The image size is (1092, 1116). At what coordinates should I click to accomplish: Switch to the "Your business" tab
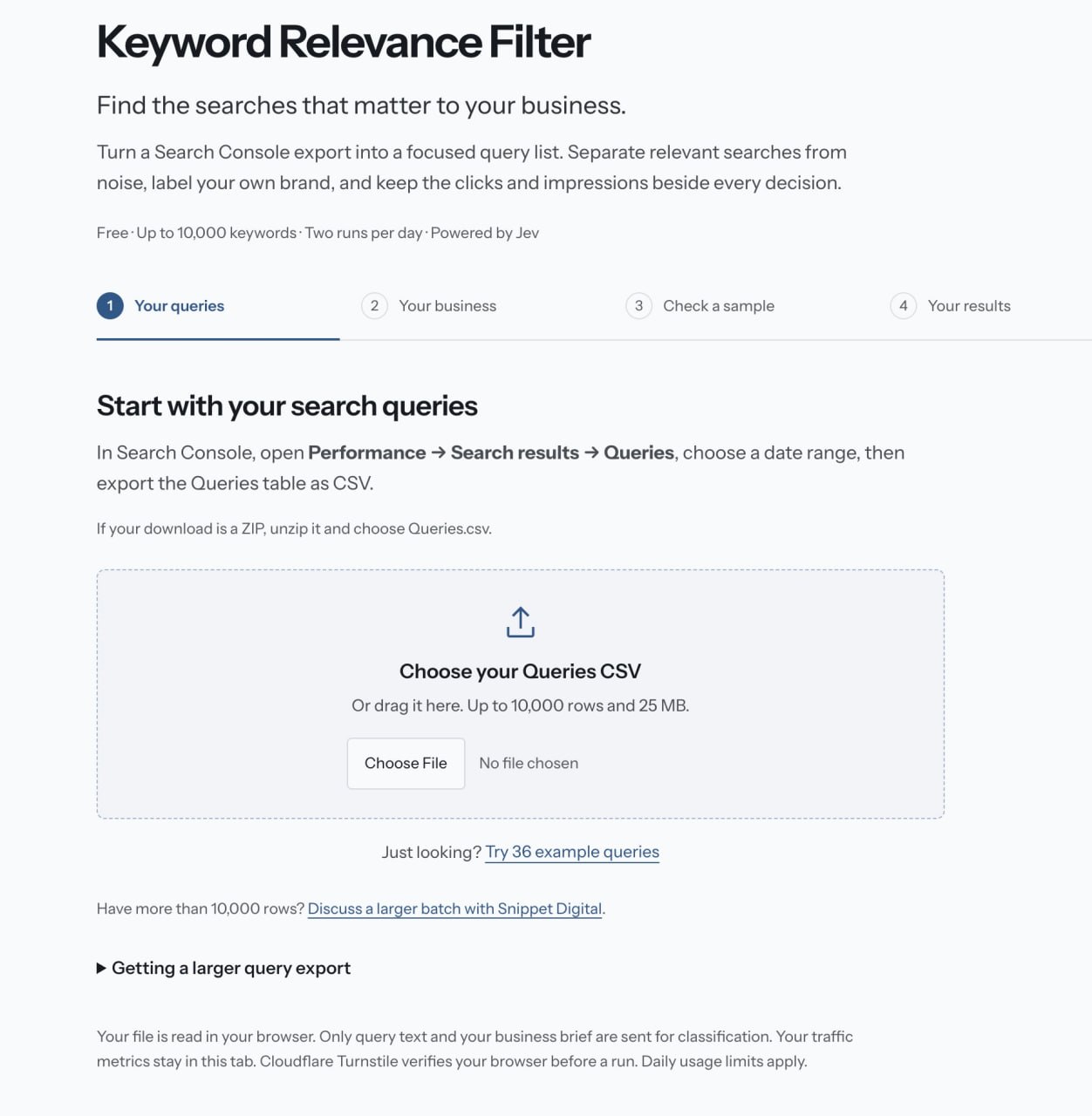pyautogui.click(x=447, y=306)
